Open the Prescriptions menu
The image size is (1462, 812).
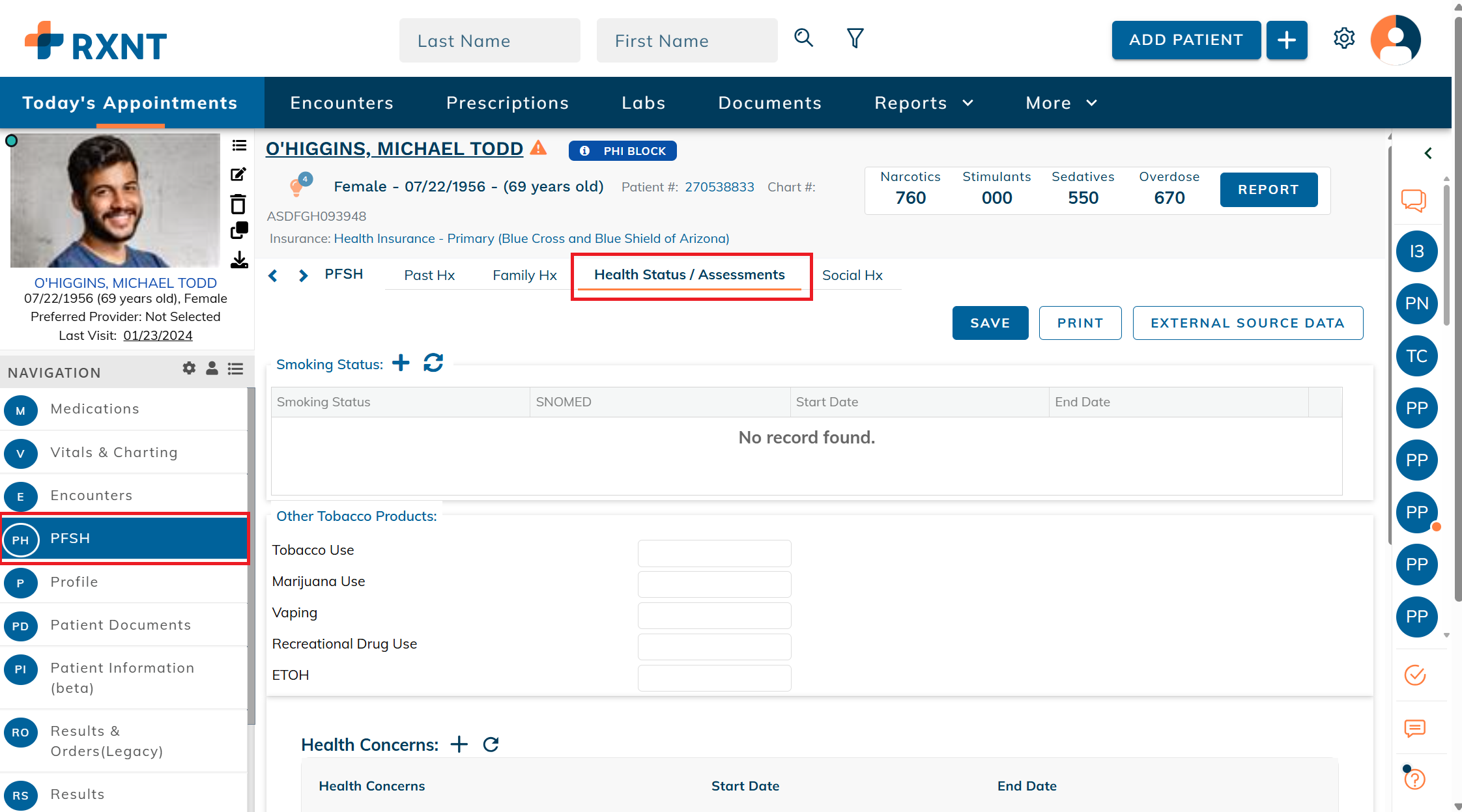(x=508, y=103)
